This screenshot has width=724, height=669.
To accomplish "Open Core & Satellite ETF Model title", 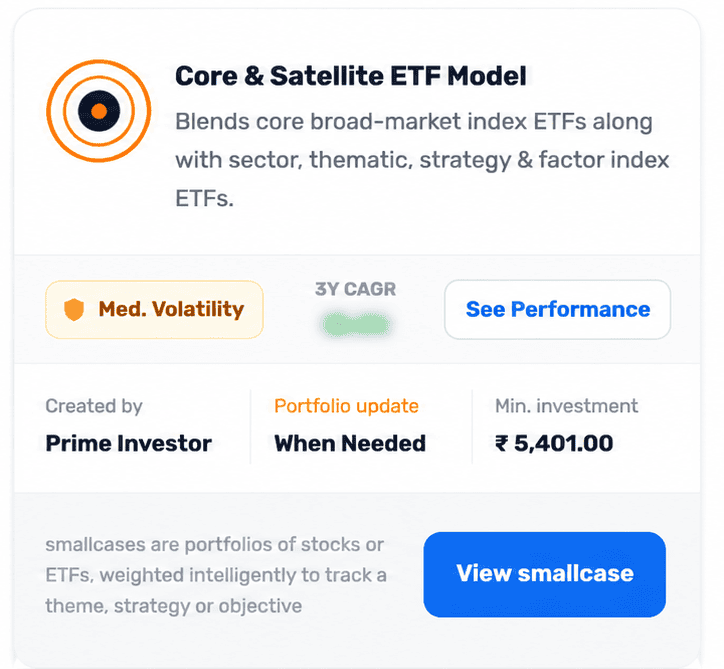I will [351, 76].
